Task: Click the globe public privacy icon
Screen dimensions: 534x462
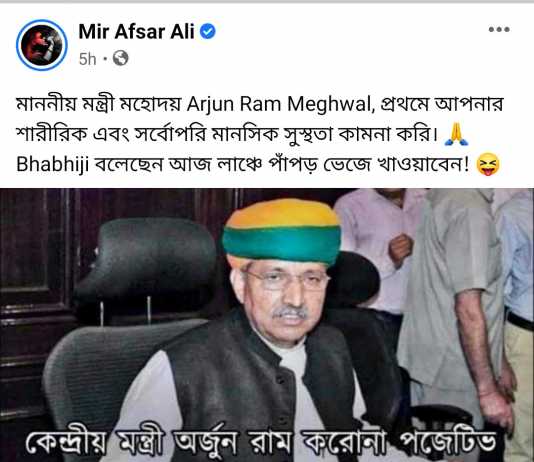Action: pos(121,58)
